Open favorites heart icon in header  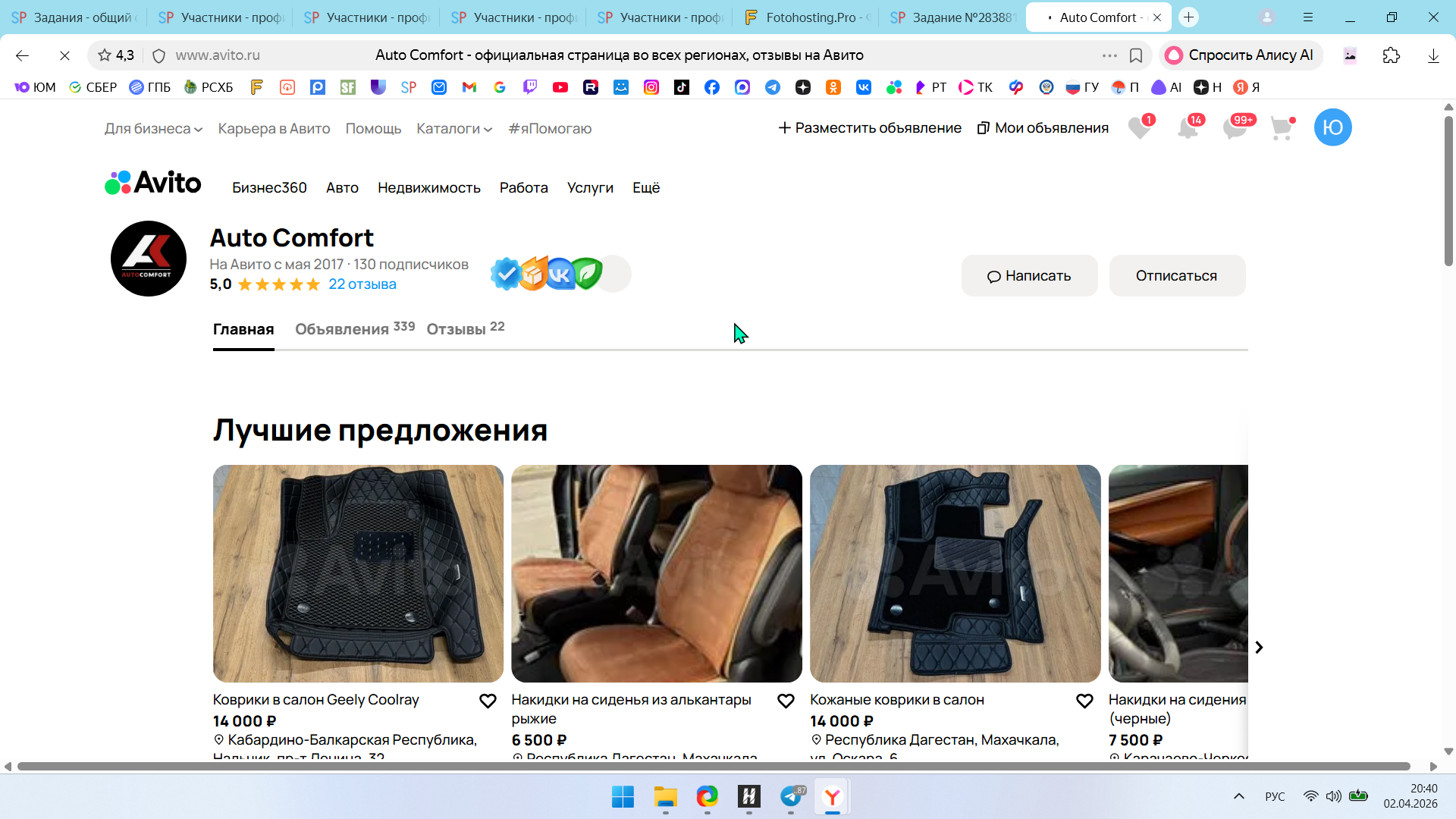click(1139, 128)
